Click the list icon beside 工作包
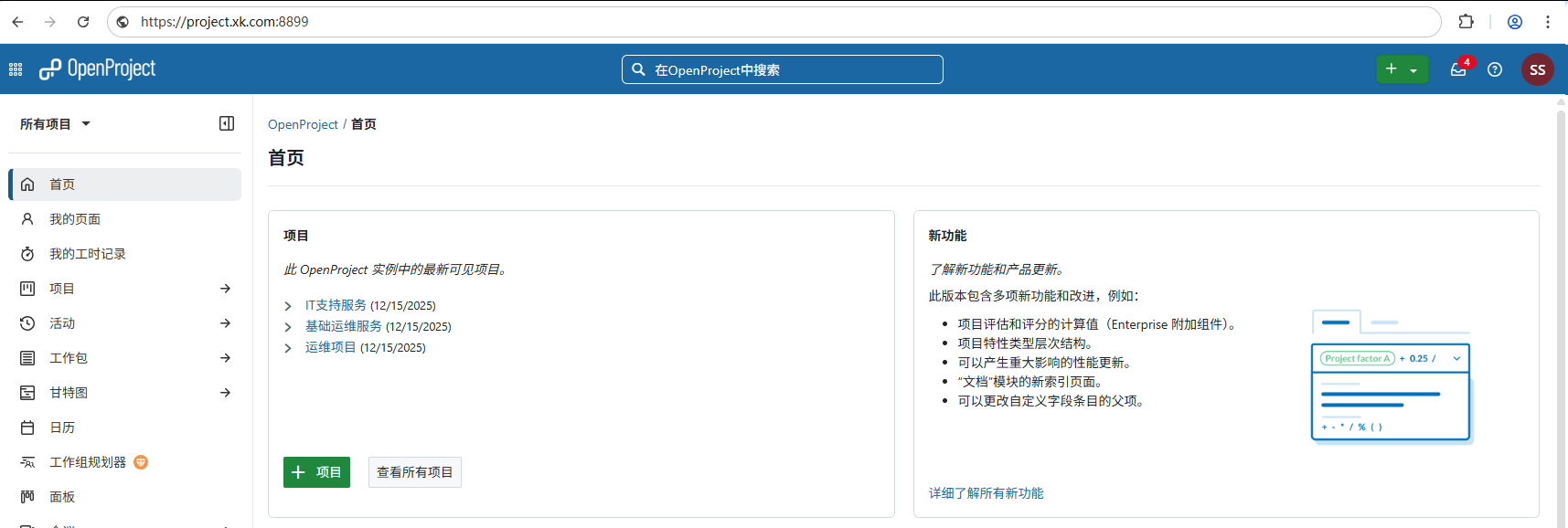This screenshot has height=528, width=1568. pos(27,358)
